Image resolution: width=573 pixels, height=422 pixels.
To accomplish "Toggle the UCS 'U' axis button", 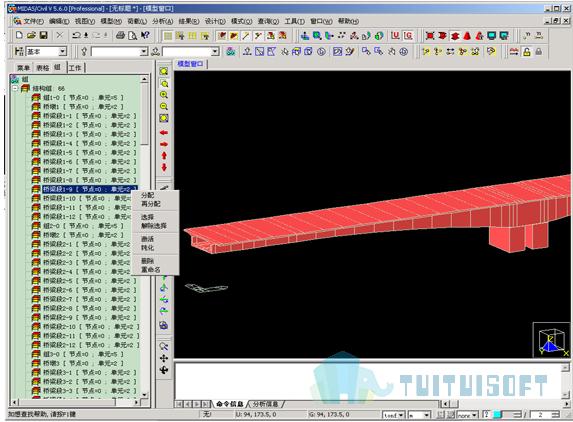I will 395,35.
